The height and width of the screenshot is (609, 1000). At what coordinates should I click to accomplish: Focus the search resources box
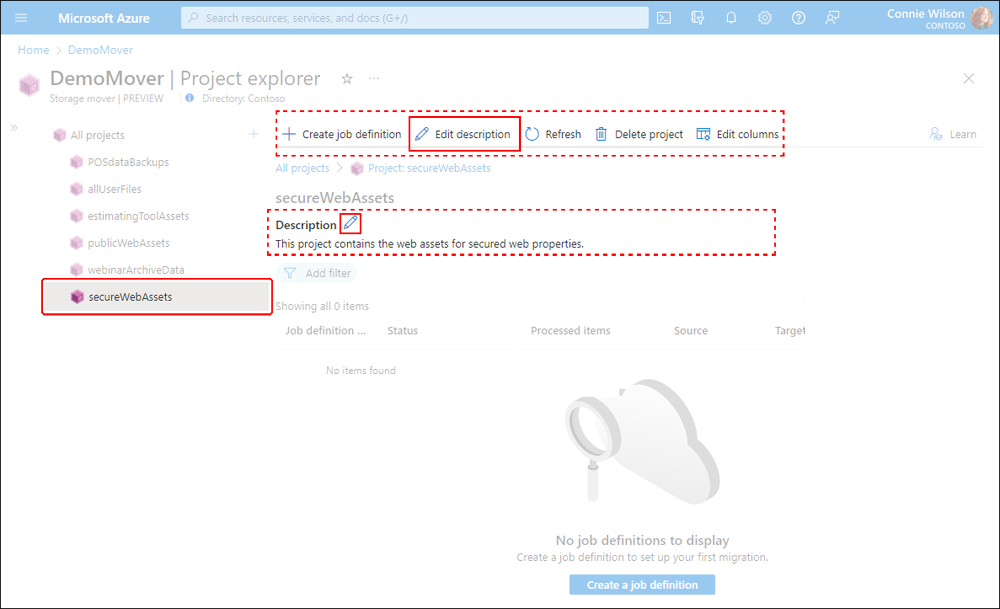point(415,18)
